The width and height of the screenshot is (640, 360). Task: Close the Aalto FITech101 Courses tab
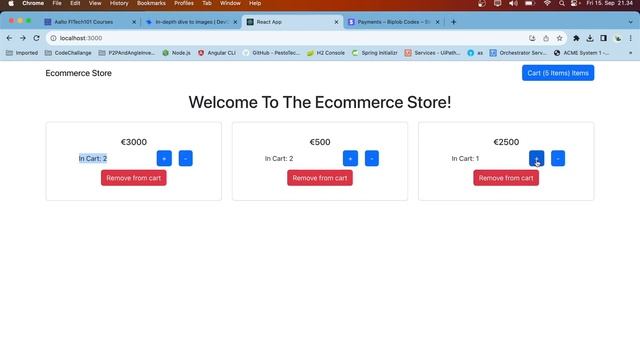pyautogui.click(x=134, y=22)
